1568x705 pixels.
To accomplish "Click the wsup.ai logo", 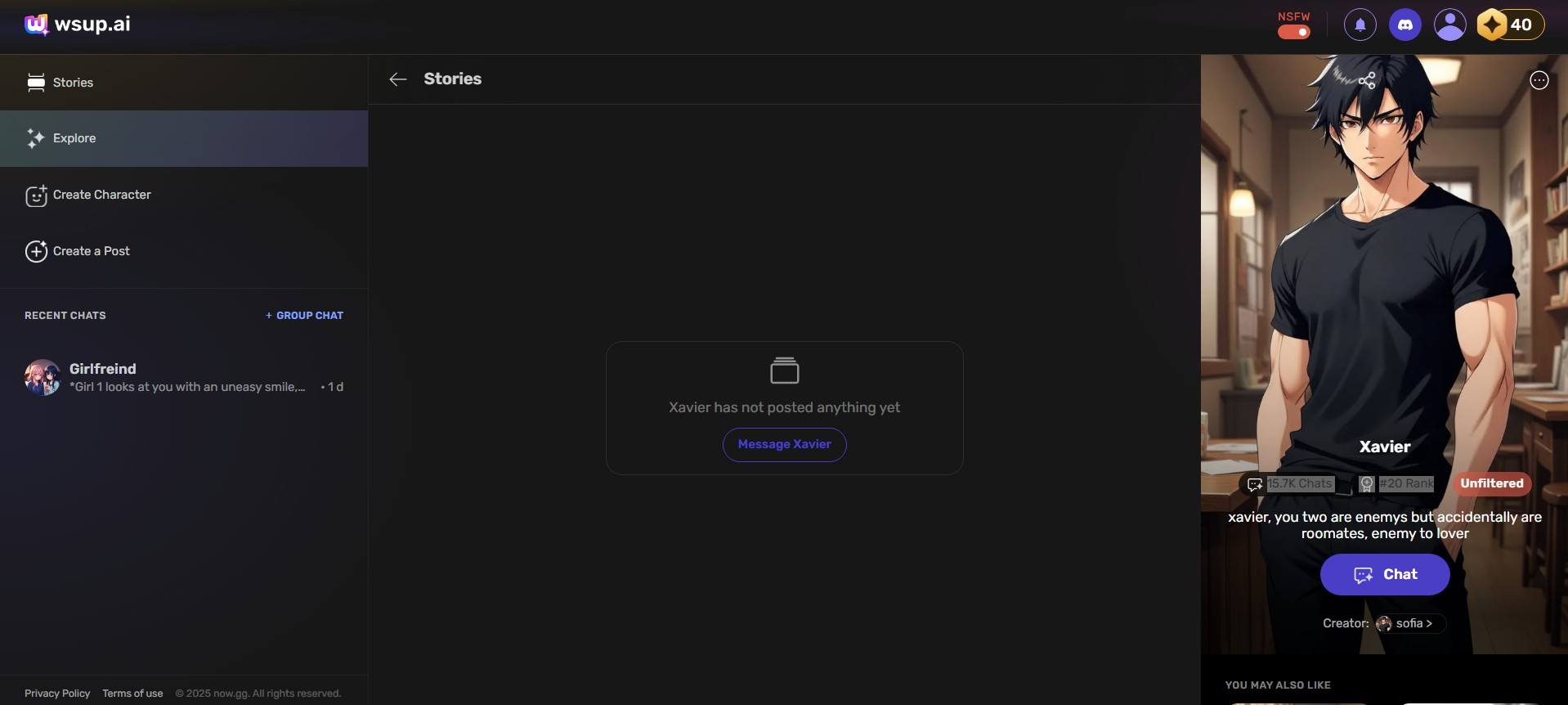I will tap(78, 25).
